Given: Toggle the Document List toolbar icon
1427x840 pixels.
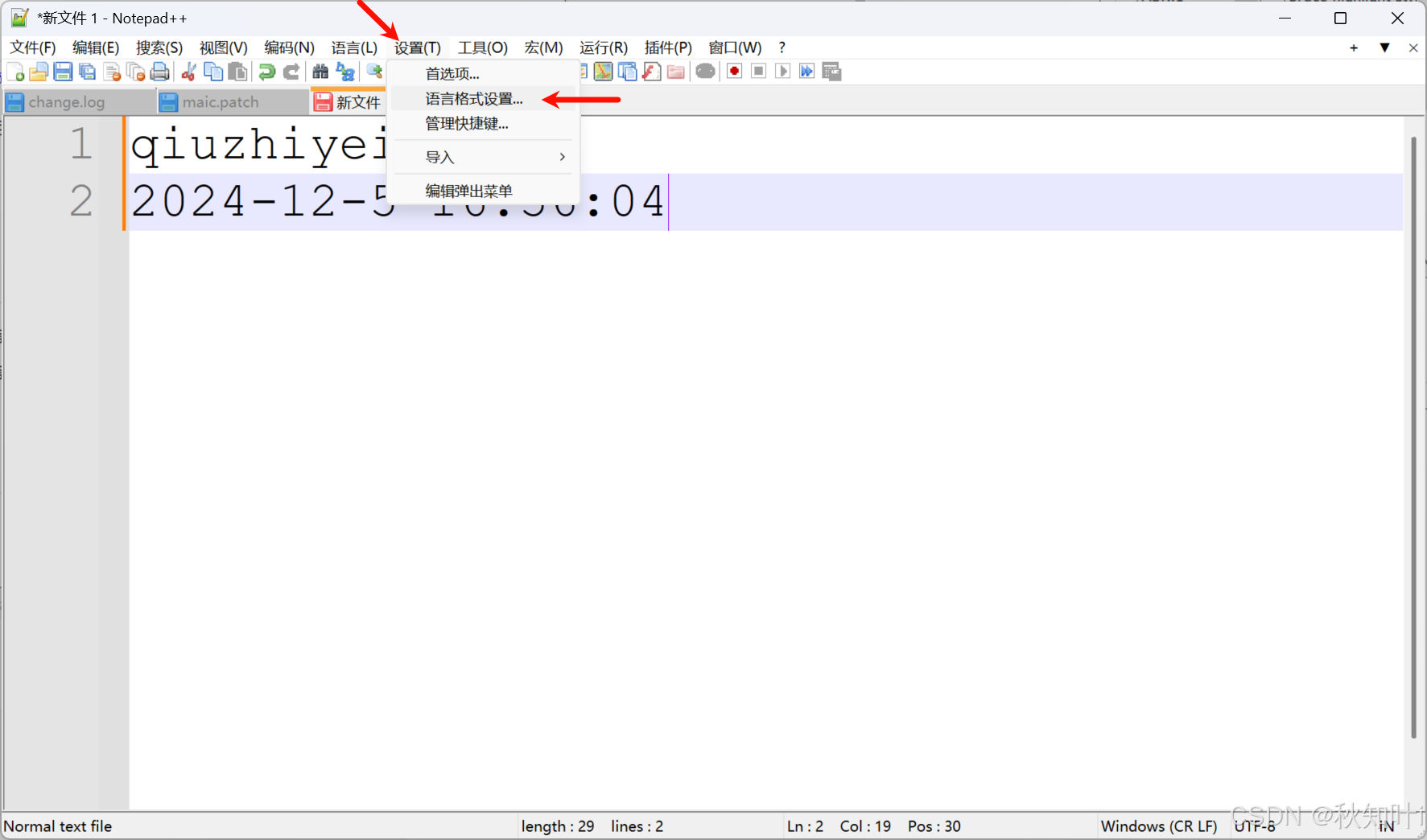Looking at the screenshot, I should (627, 72).
